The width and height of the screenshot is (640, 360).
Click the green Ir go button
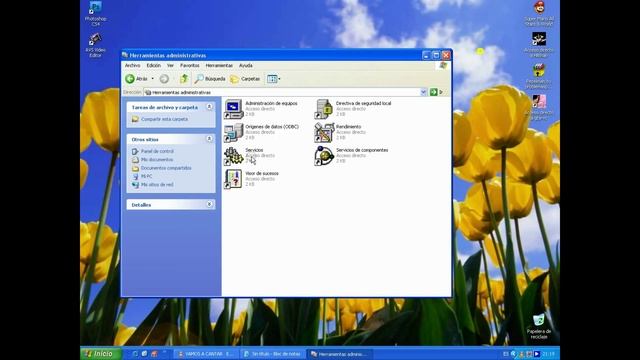coord(433,92)
